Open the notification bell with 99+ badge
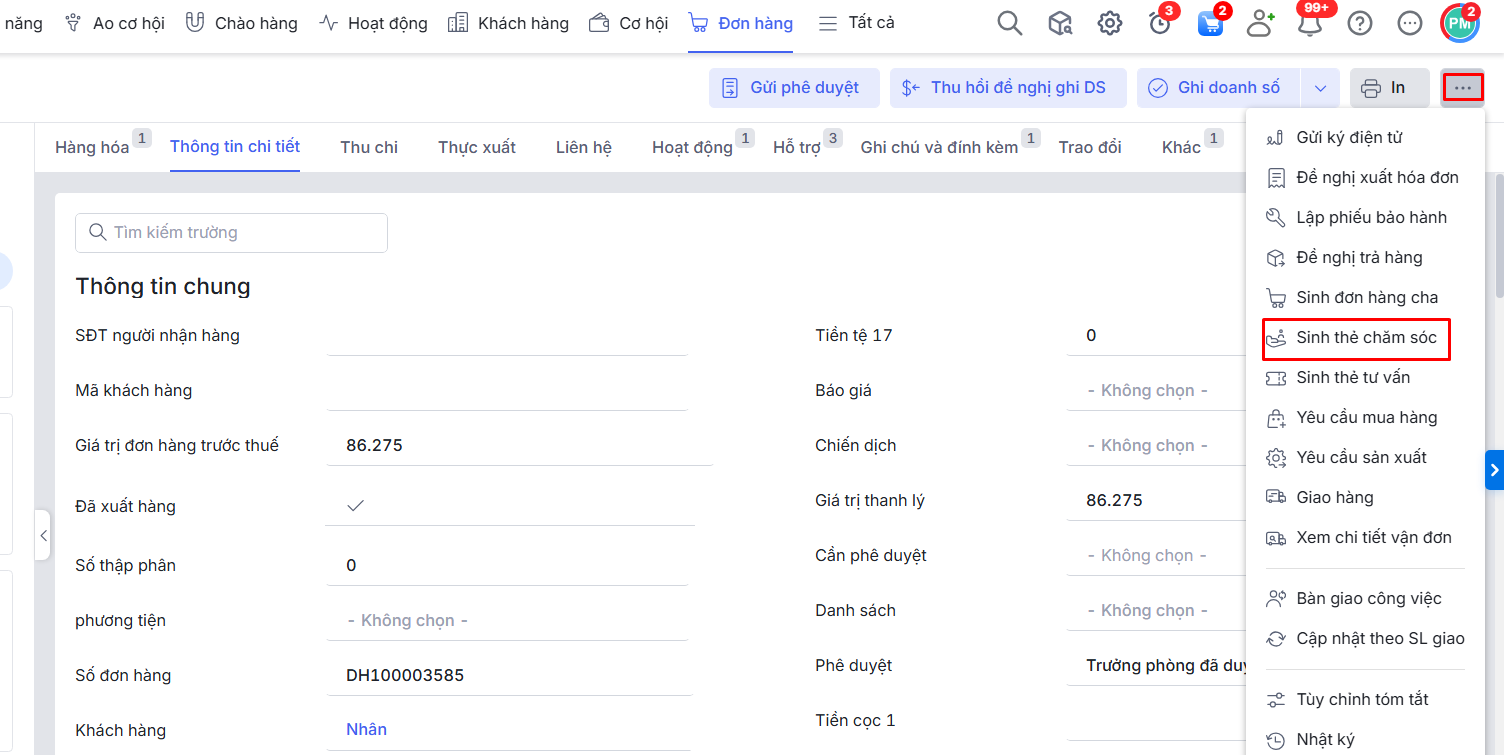The width and height of the screenshot is (1504, 755). click(x=1310, y=24)
